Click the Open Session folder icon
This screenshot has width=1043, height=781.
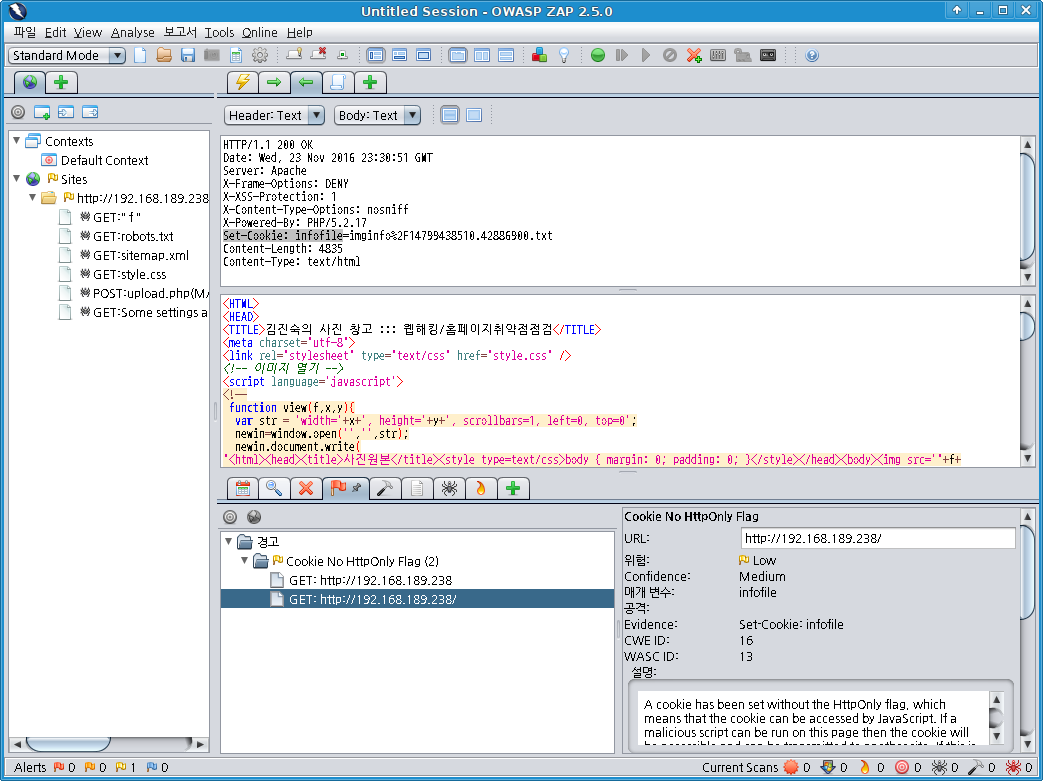[x=164, y=55]
